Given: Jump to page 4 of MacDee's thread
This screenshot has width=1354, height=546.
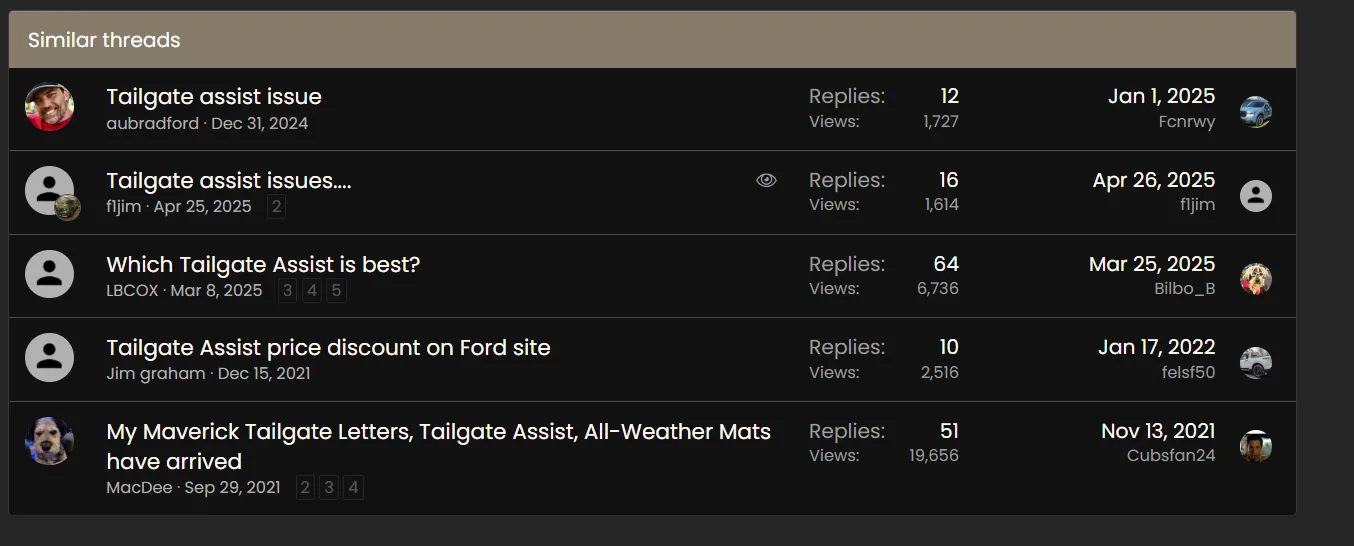Looking at the screenshot, I should click(x=353, y=488).
